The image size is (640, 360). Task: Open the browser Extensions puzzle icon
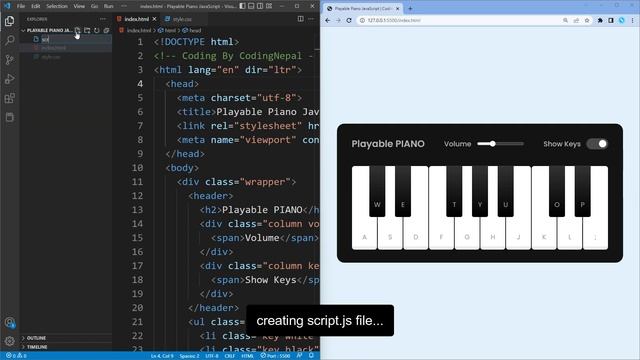[600, 20]
